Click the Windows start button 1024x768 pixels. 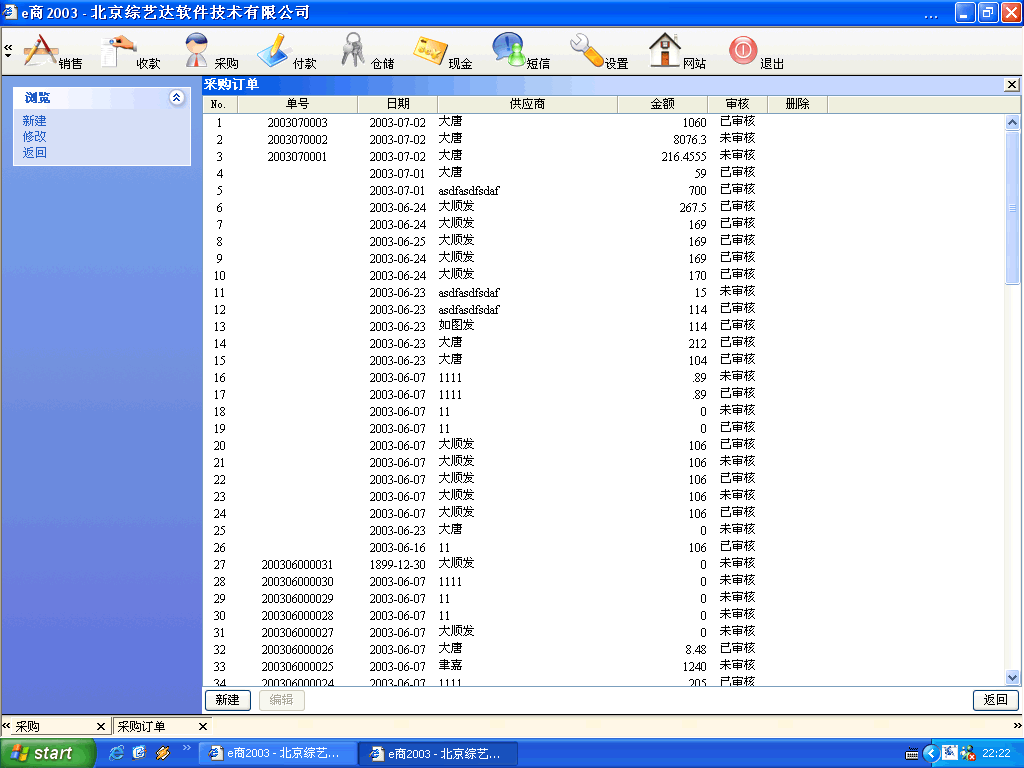click(x=48, y=753)
